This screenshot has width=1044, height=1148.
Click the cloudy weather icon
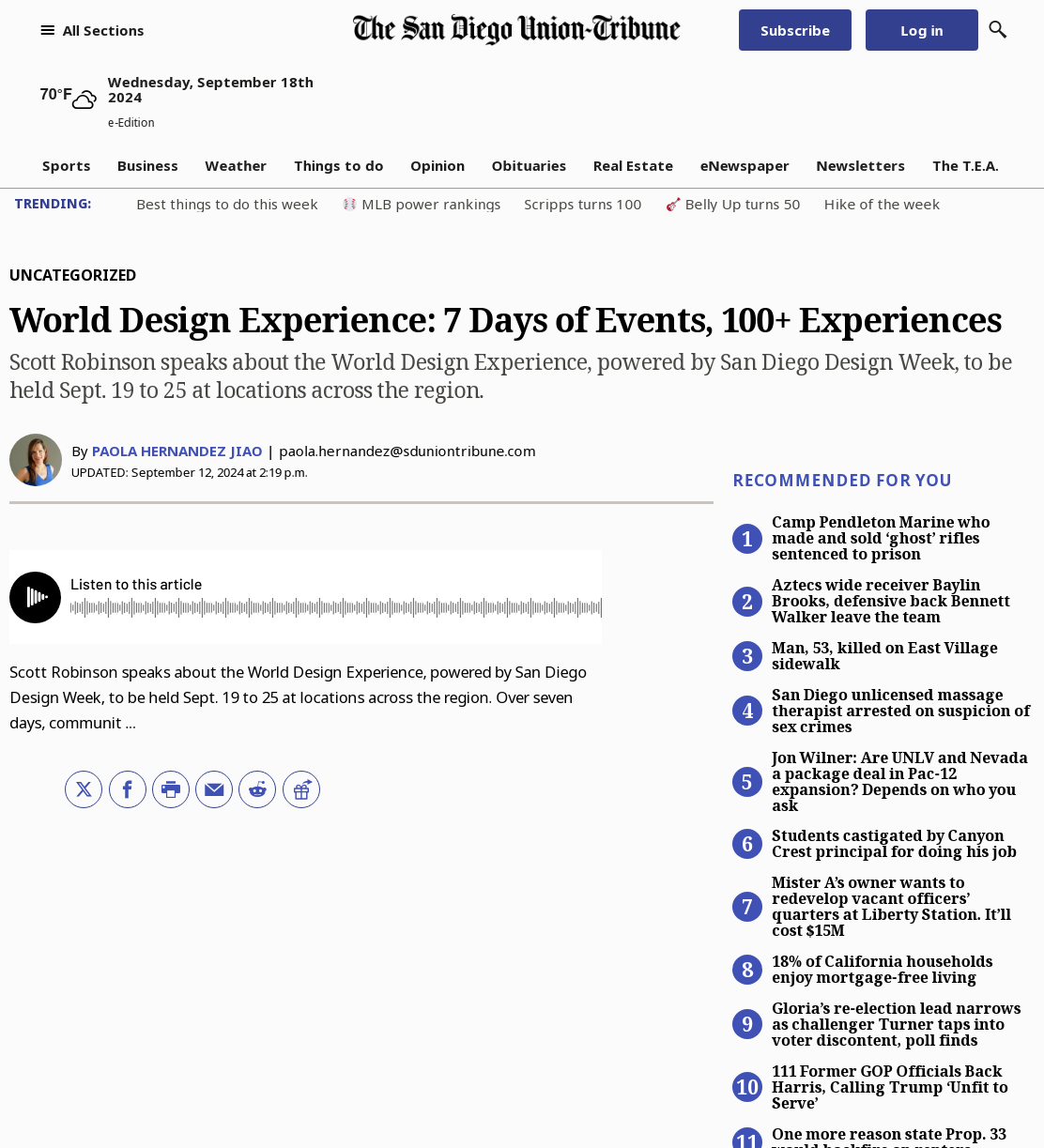tap(84, 99)
